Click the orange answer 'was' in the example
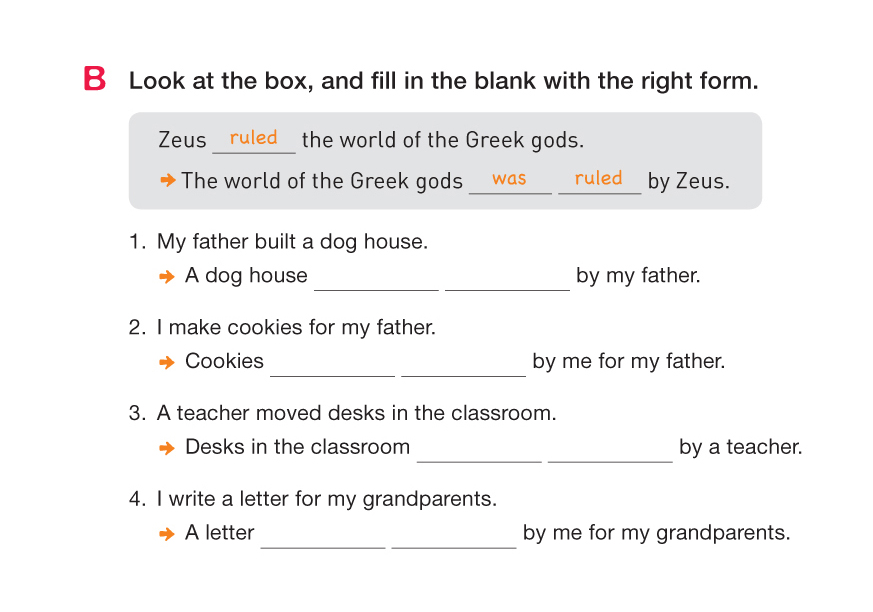873x612 pixels. pos(509,179)
